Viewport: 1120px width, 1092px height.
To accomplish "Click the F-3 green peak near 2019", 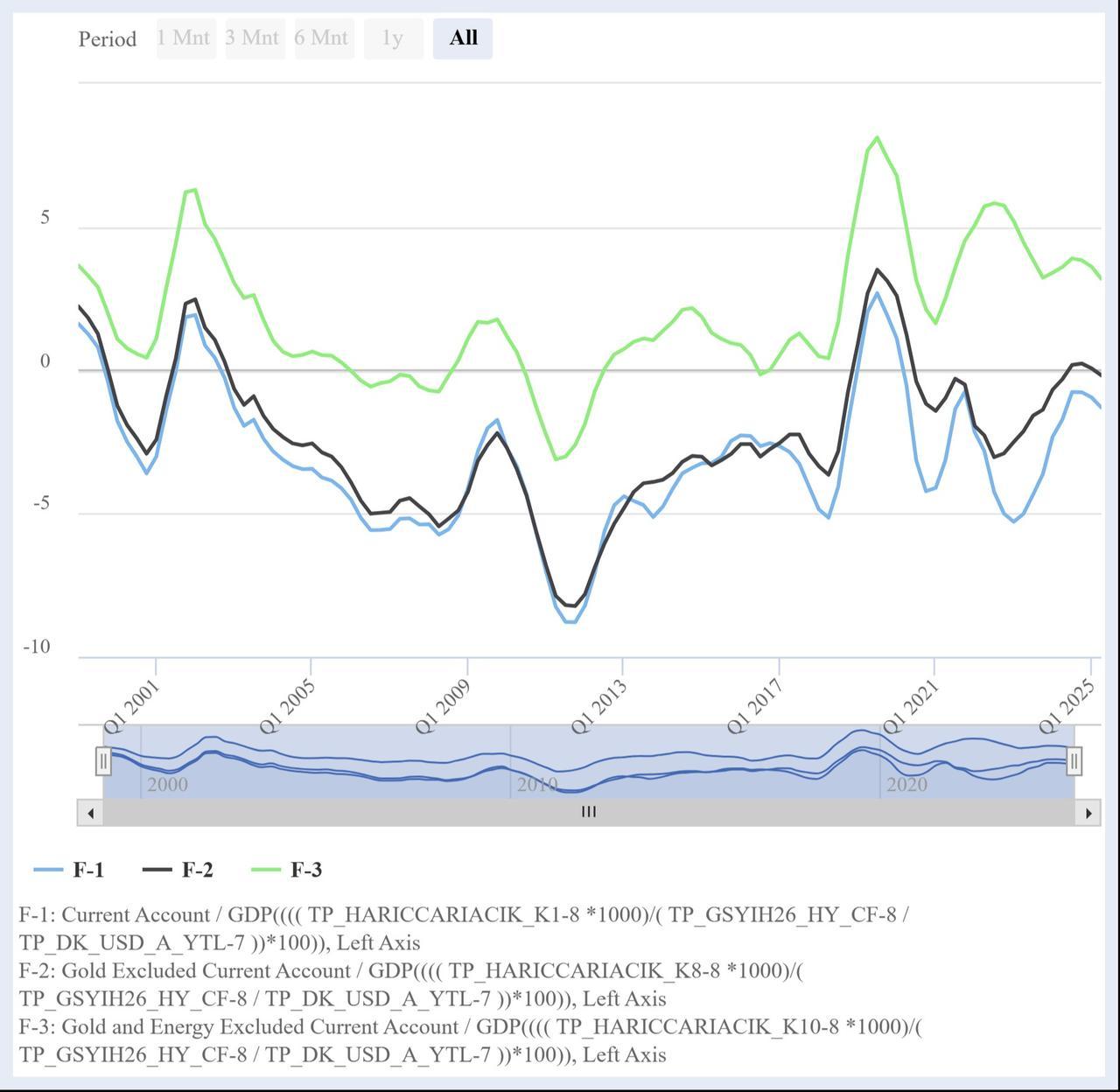I will 877,137.
